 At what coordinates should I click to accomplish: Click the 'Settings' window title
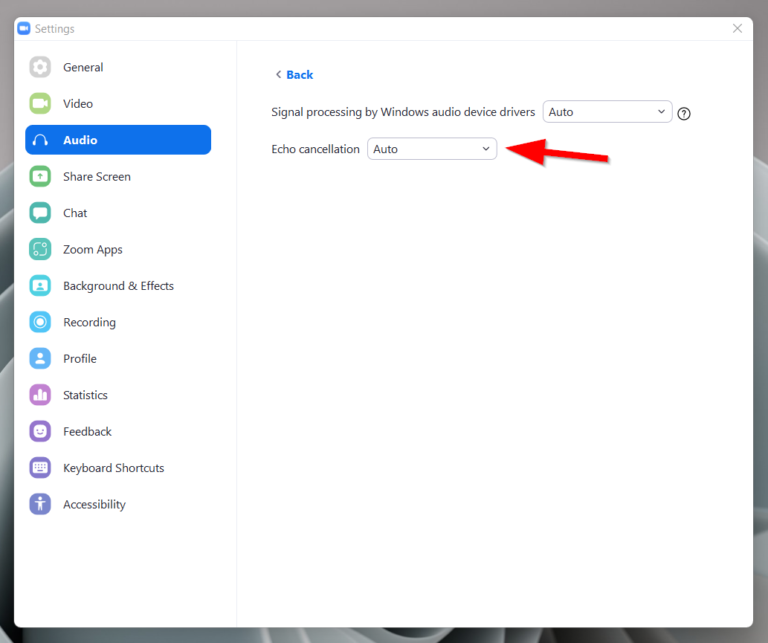point(54,29)
